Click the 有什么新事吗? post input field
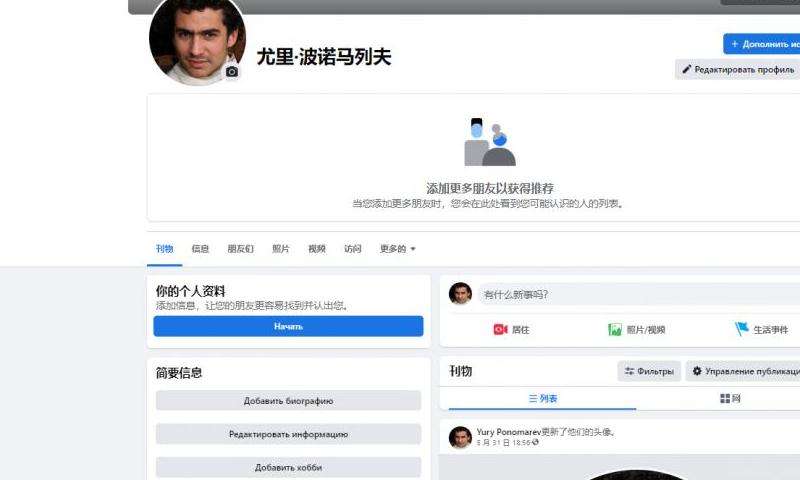This screenshot has width=800, height=480. click(x=630, y=294)
